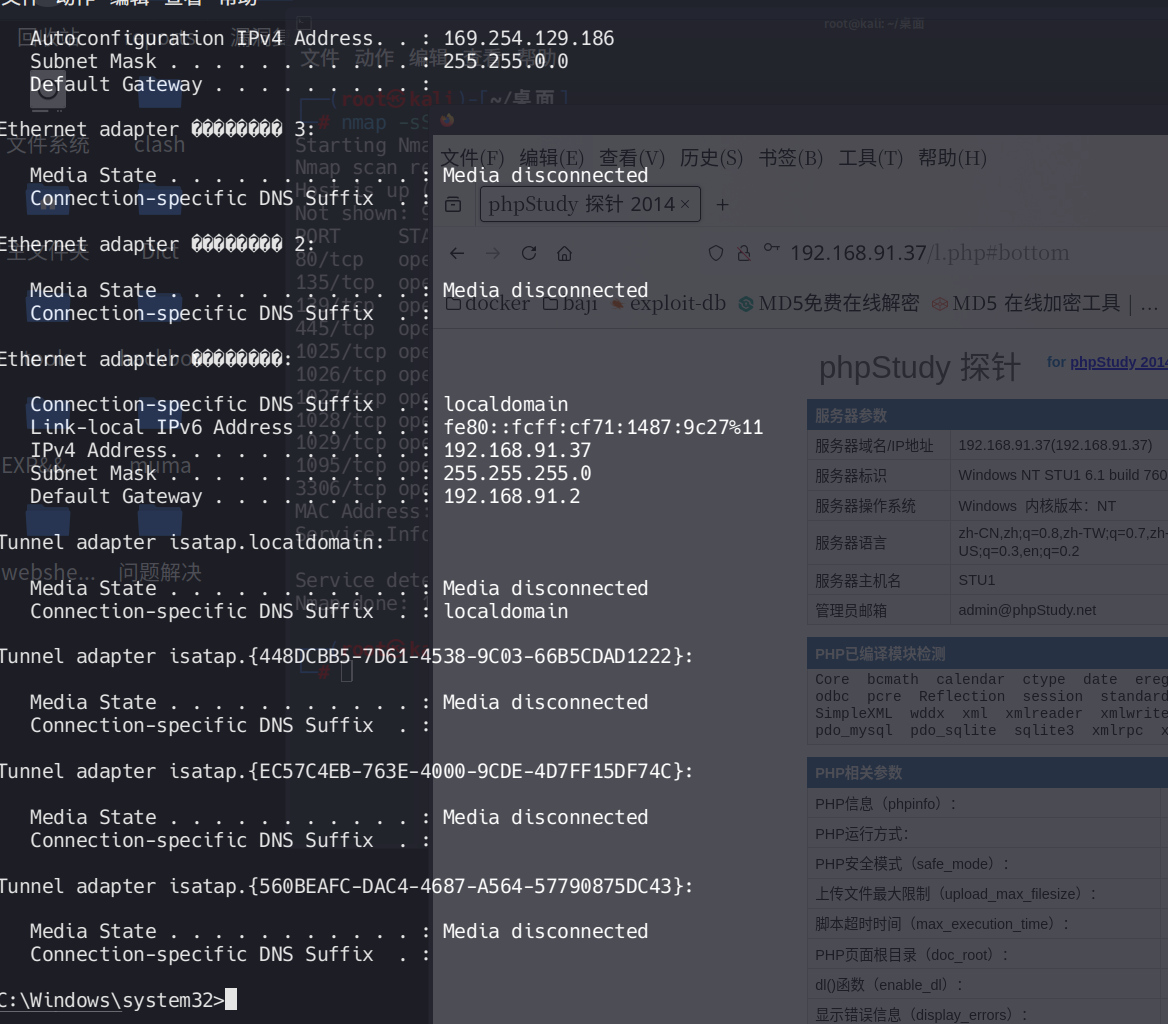
Task: Open Firefox 查看(V) menu
Action: (632, 158)
